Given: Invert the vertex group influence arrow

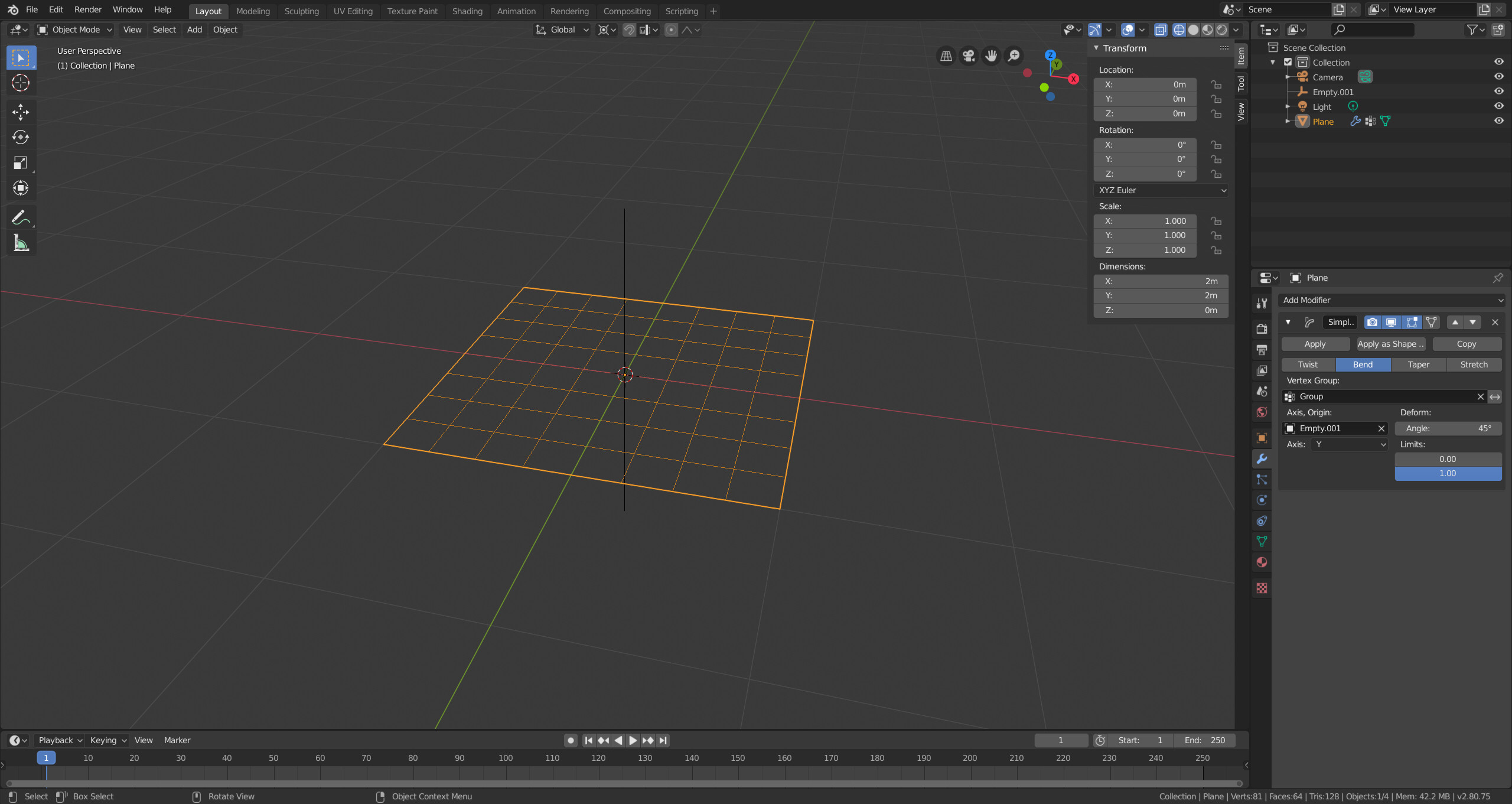Looking at the screenshot, I should [1495, 397].
